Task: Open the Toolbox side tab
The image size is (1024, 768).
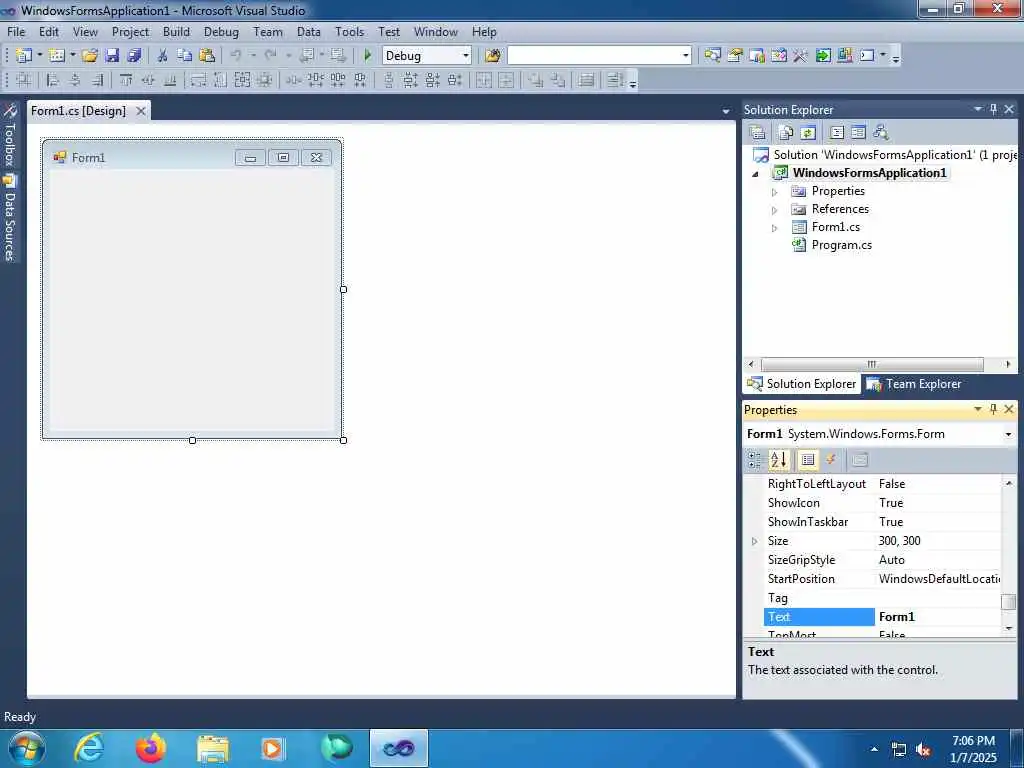Action: tap(9, 136)
